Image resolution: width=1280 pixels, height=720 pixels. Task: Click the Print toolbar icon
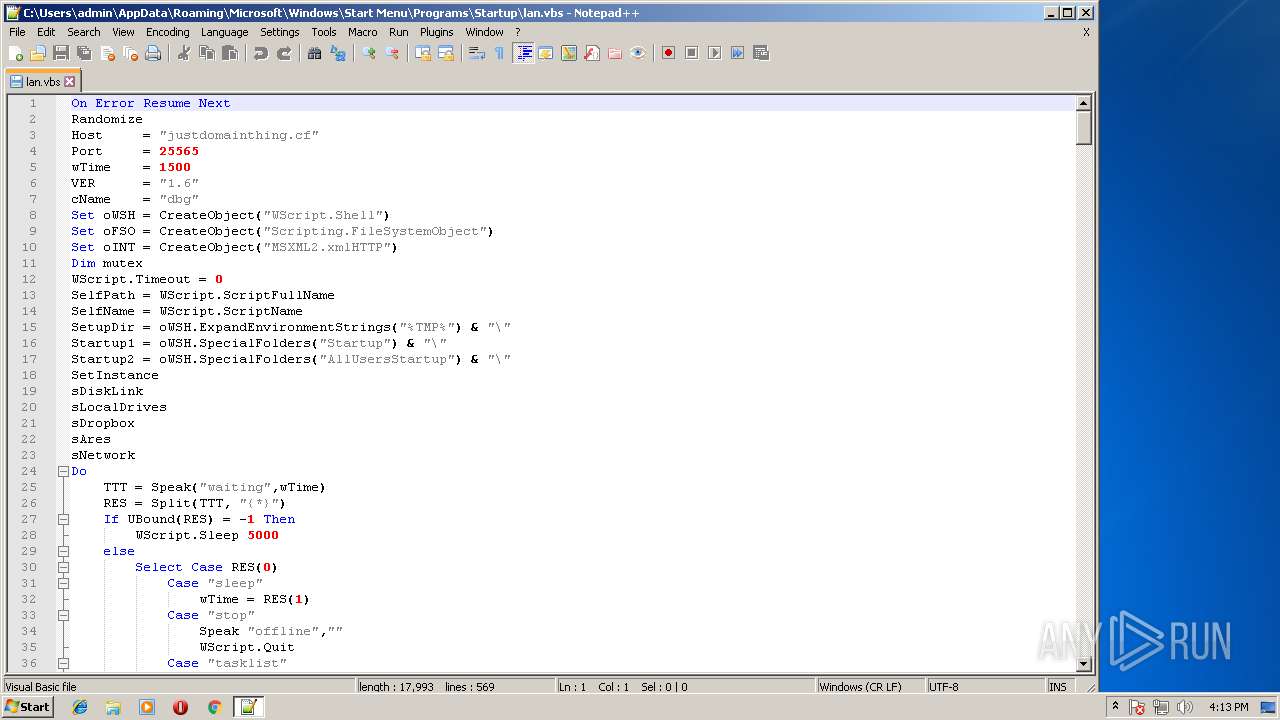tap(153, 53)
